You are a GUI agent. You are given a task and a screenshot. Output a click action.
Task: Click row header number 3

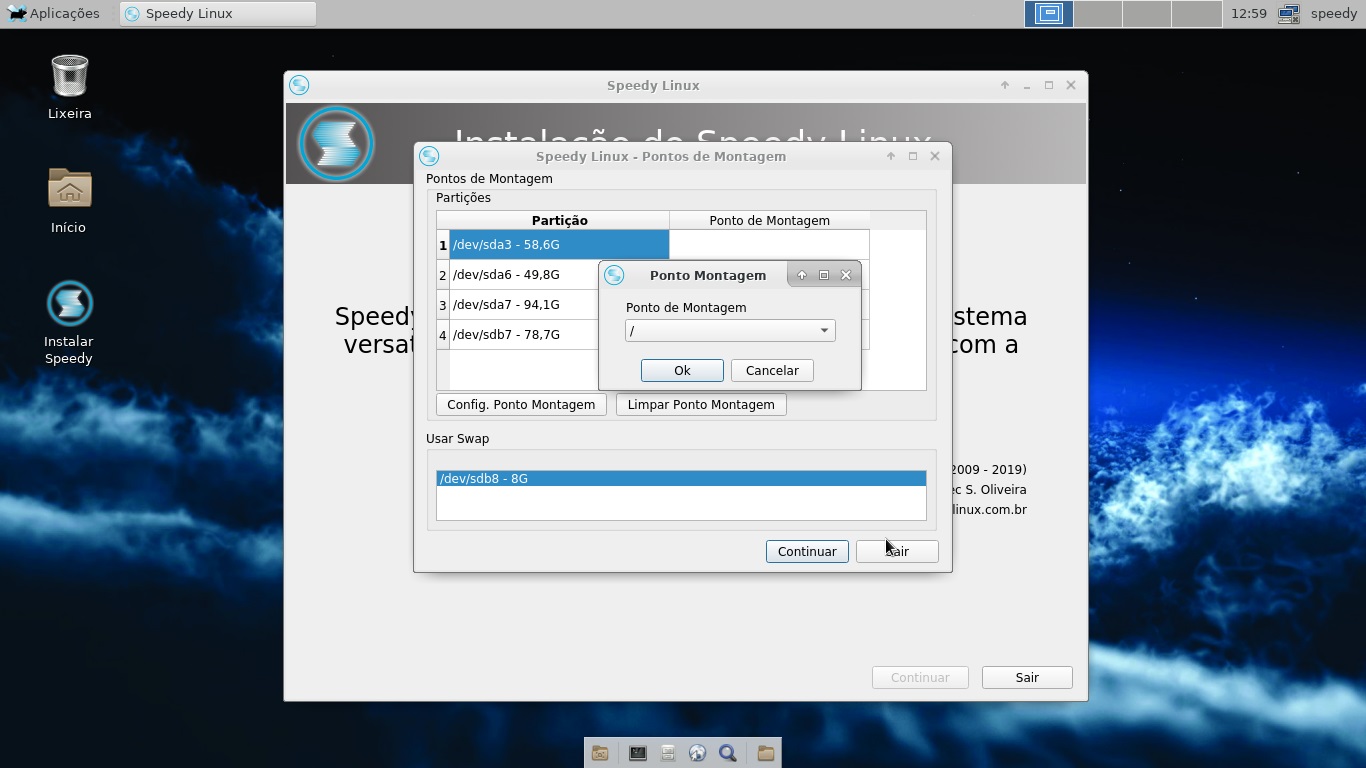coord(443,305)
